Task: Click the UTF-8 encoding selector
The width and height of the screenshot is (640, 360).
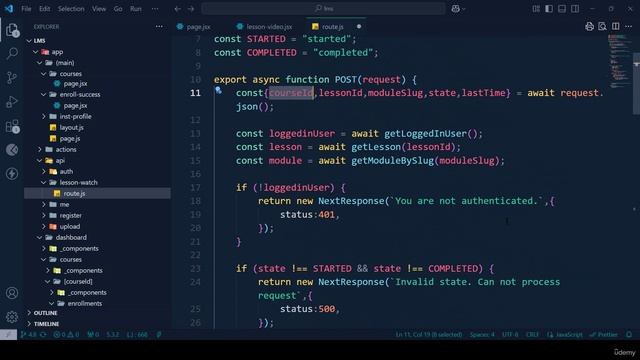Action: (510, 334)
